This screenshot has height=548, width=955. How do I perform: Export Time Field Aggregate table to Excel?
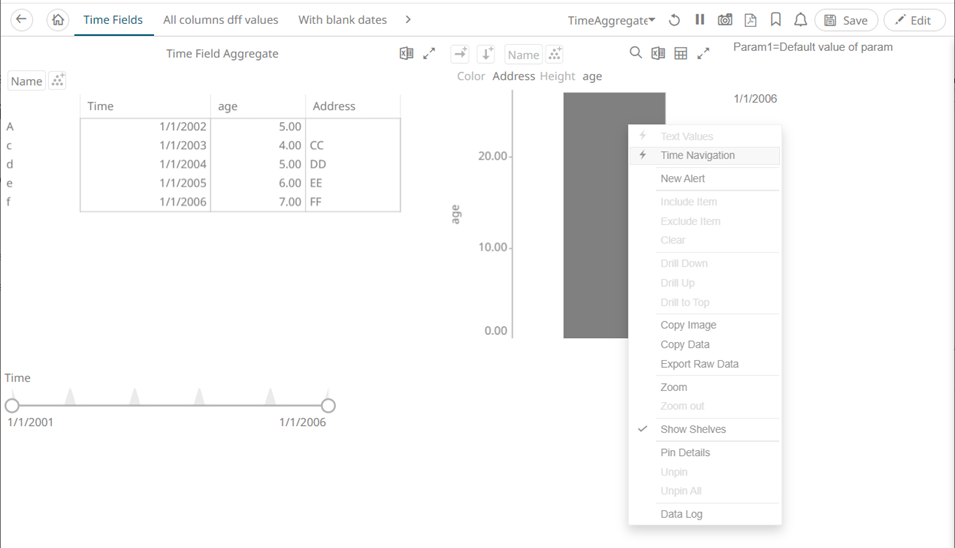pyautogui.click(x=406, y=54)
